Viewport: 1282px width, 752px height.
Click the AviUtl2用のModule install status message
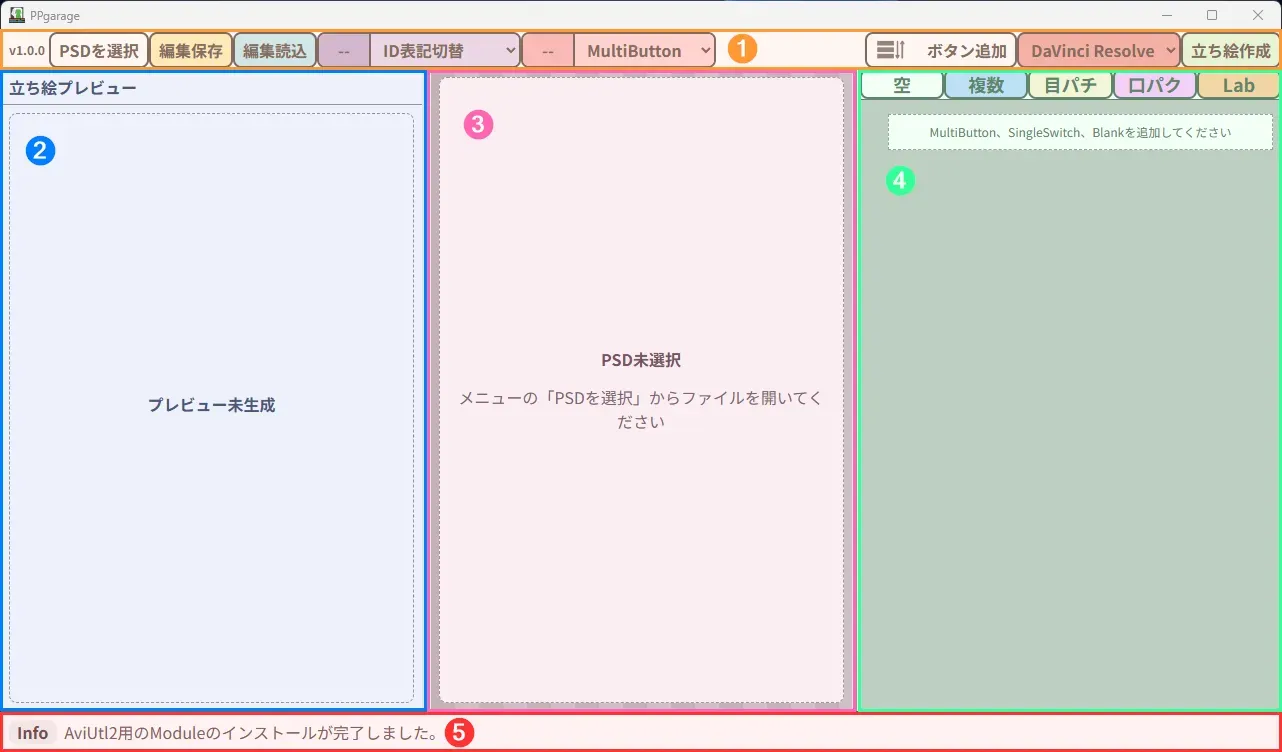tap(251, 733)
